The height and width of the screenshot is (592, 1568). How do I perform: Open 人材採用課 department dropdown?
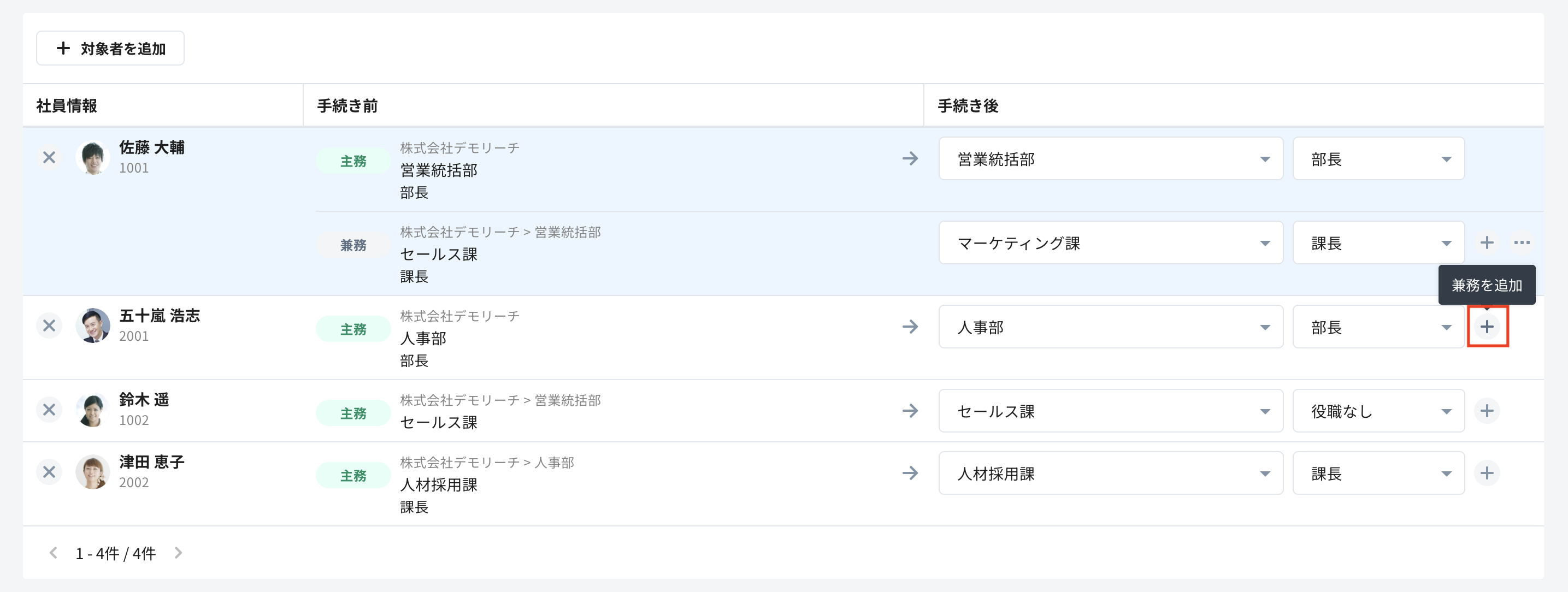click(x=1110, y=473)
